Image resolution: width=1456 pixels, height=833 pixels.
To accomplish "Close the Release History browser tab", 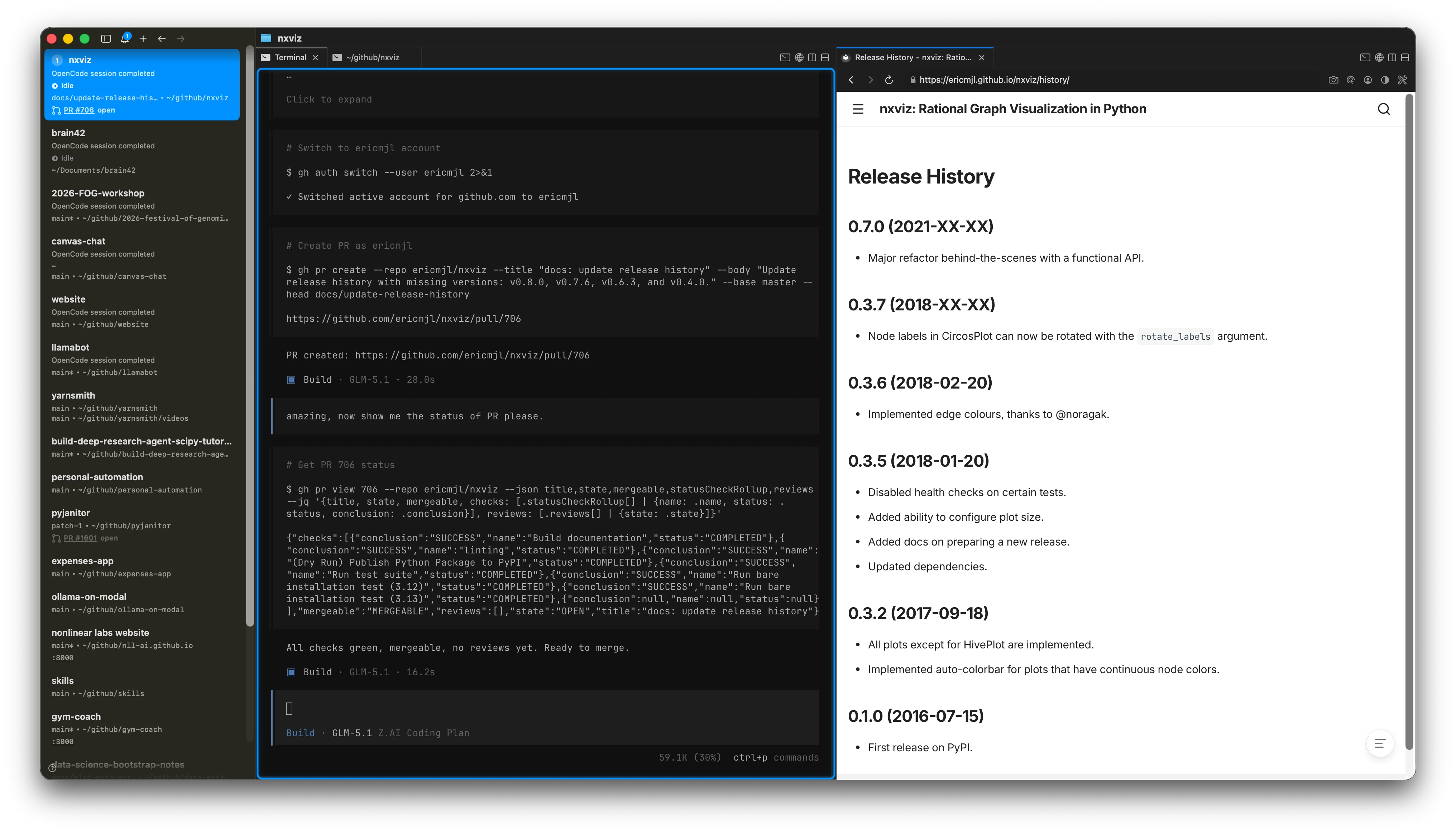I will pyautogui.click(x=982, y=57).
